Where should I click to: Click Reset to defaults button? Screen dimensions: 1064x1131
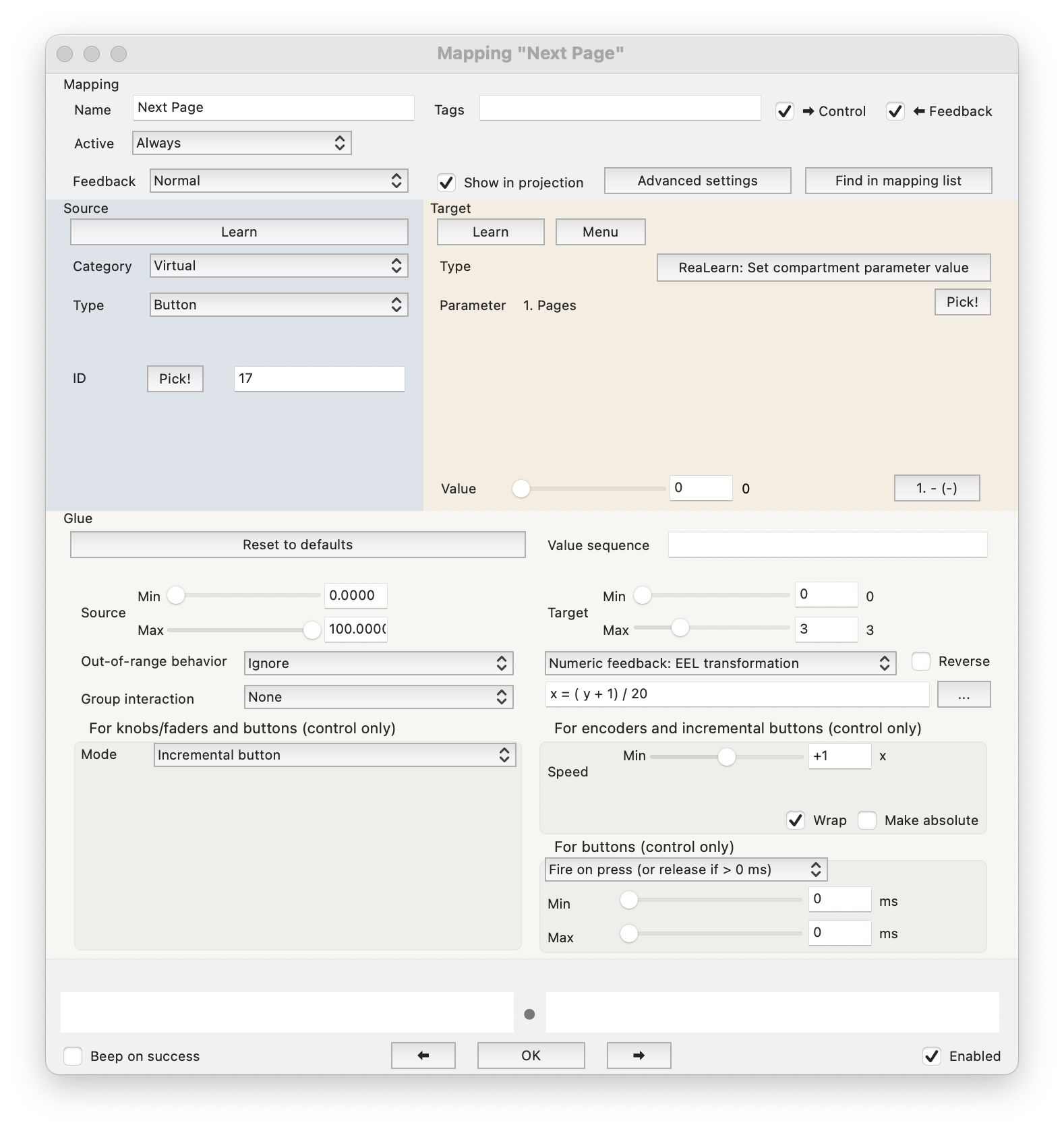(297, 545)
